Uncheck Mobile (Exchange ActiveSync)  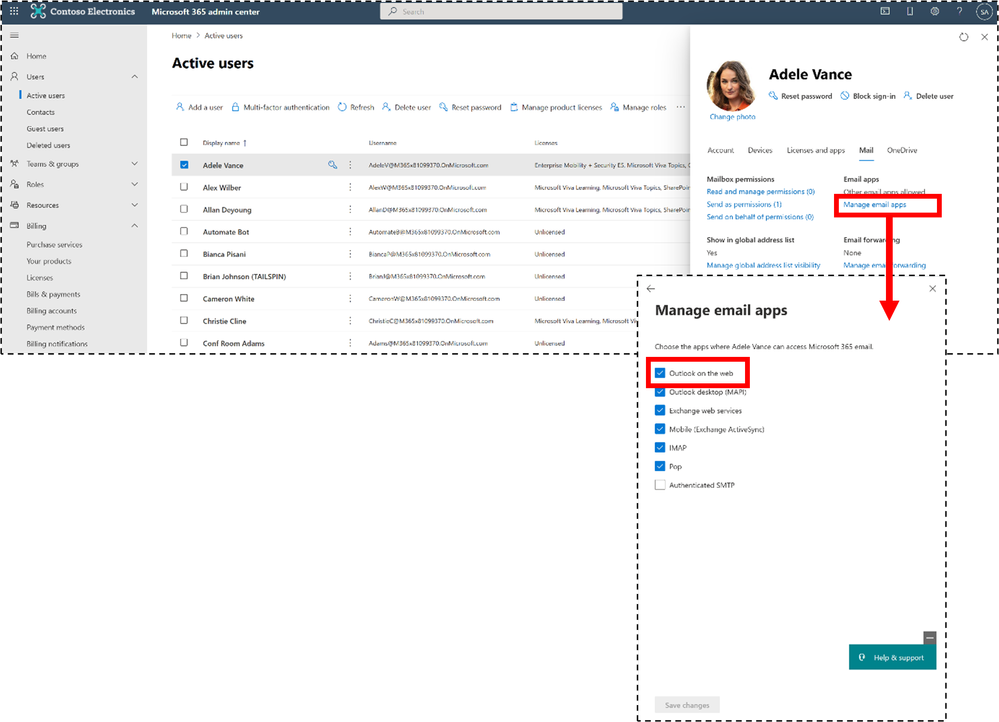[x=660, y=429]
